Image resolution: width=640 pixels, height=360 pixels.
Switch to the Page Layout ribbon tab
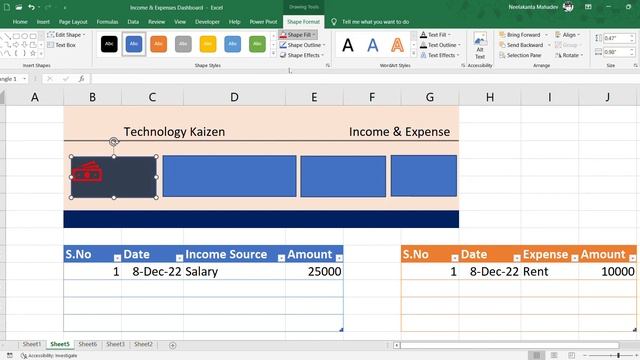[73, 22]
